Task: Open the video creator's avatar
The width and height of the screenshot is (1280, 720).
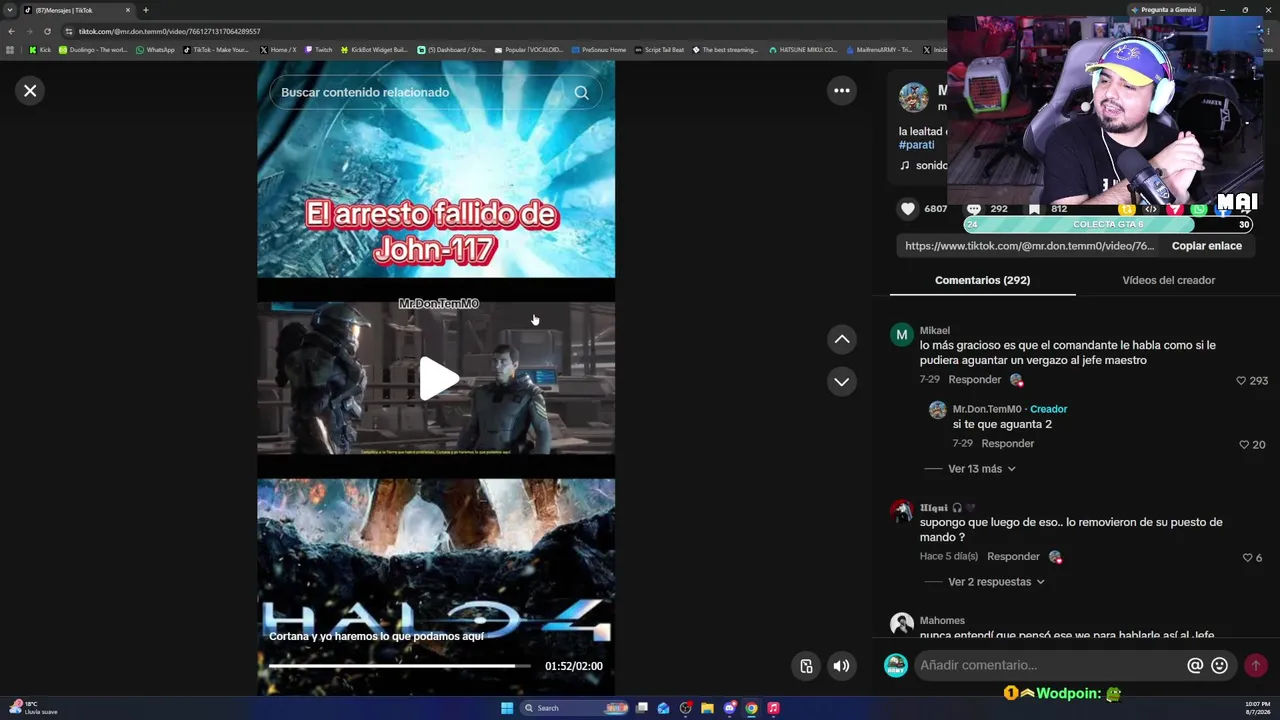Action: 913,97
